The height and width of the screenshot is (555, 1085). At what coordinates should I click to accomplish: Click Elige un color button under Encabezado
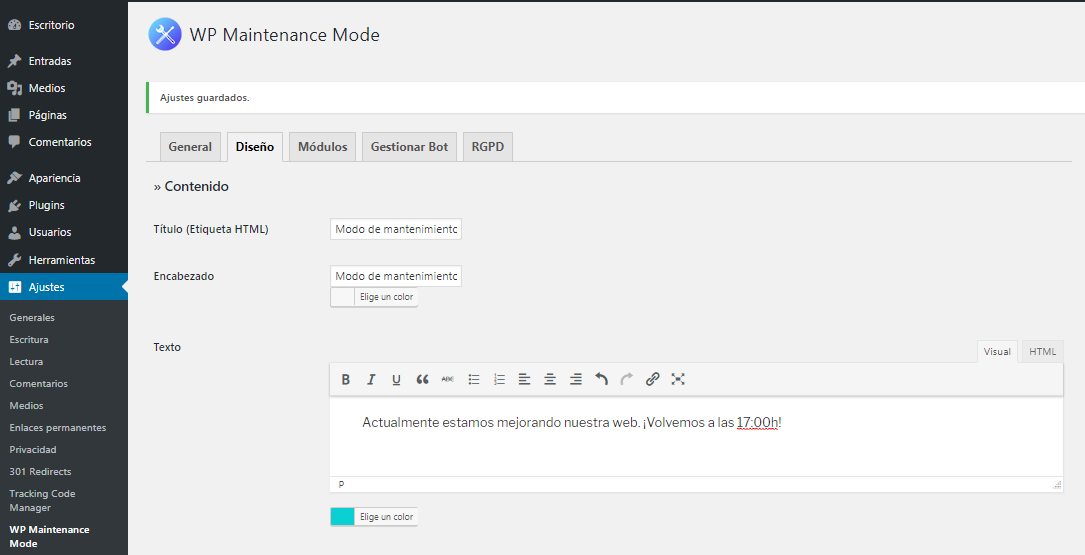point(386,297)
